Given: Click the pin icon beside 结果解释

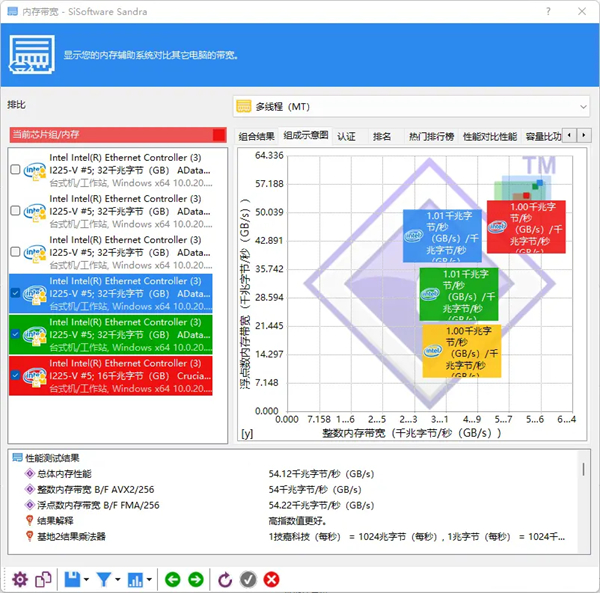Looking at the screenshot, I should click(x=29, y=521).
